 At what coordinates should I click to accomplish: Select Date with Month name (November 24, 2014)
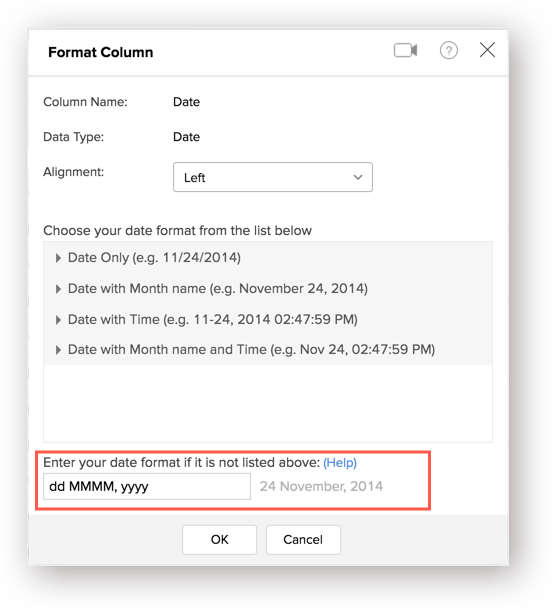click(218, 289)
